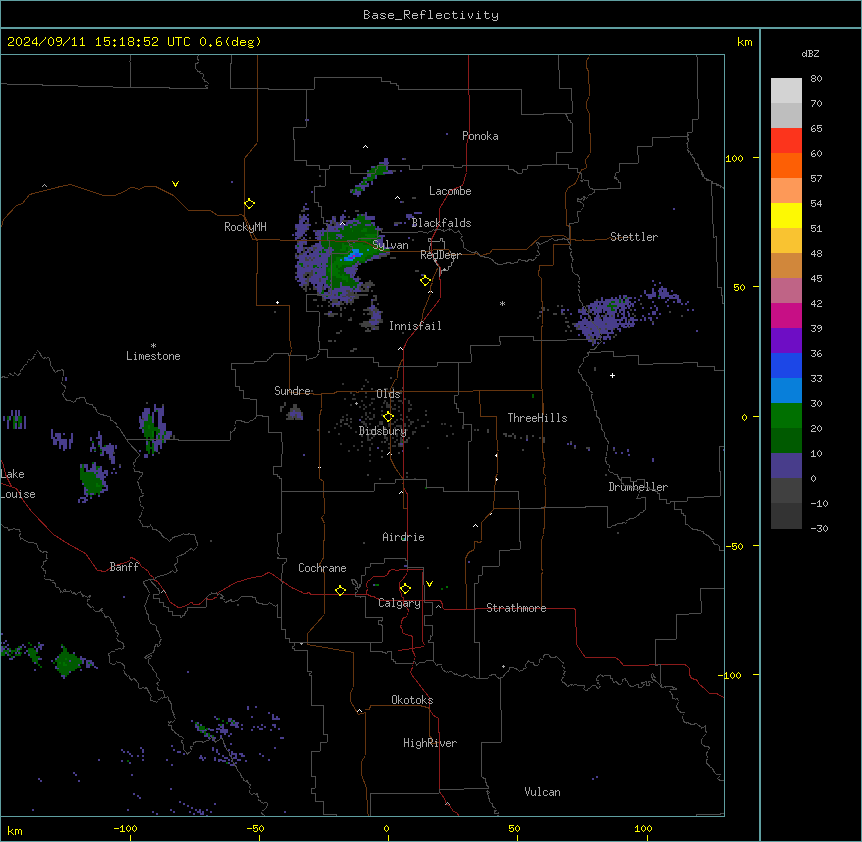The image size is (862, 842).
Task: Click the -100 tick on the right axis
Action: point(731,675)
